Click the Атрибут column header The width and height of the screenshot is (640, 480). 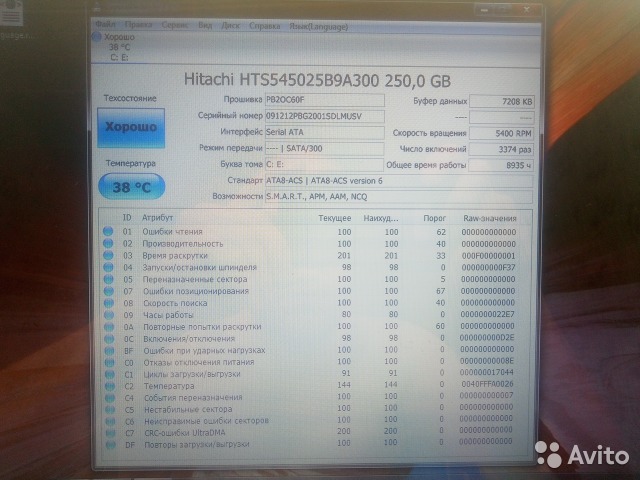(x=158, y=218)
